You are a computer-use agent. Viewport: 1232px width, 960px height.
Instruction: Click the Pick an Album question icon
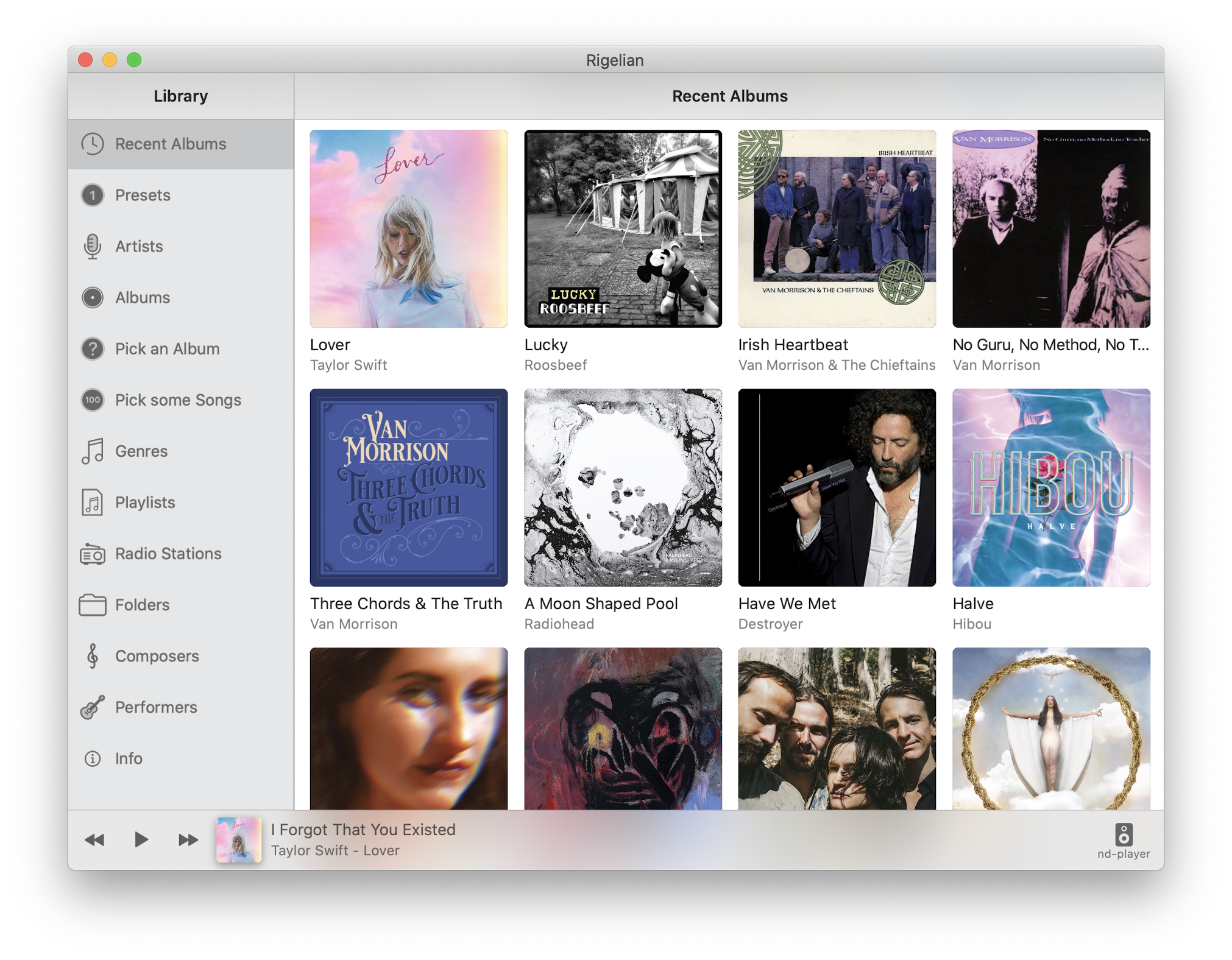(x=93, y=349)
